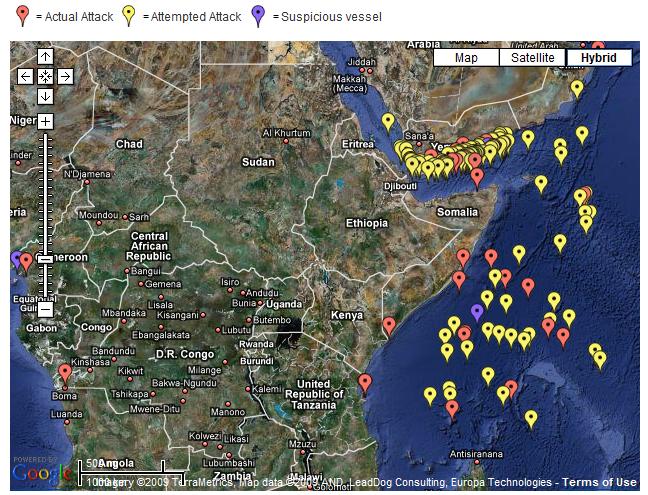Click the yellow marker off Oman coast
Screen dimensions: 648x495
[x=577, y=89]
